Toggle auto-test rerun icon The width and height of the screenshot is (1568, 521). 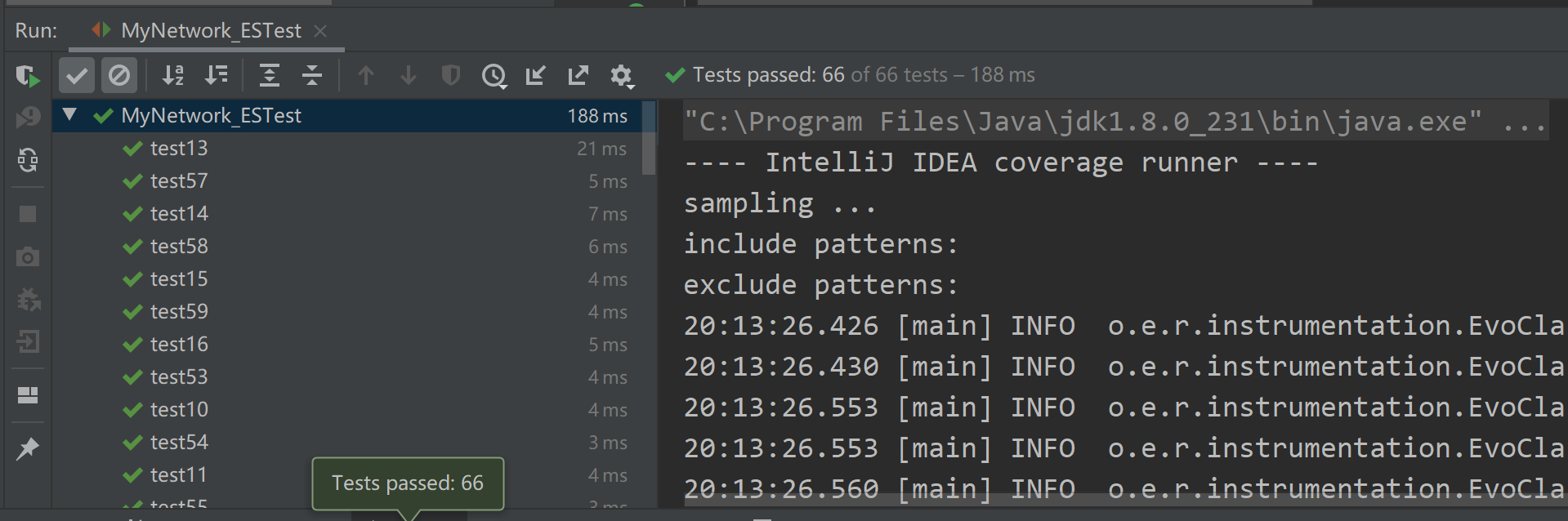pyautogui.click(x=28, y=160)
